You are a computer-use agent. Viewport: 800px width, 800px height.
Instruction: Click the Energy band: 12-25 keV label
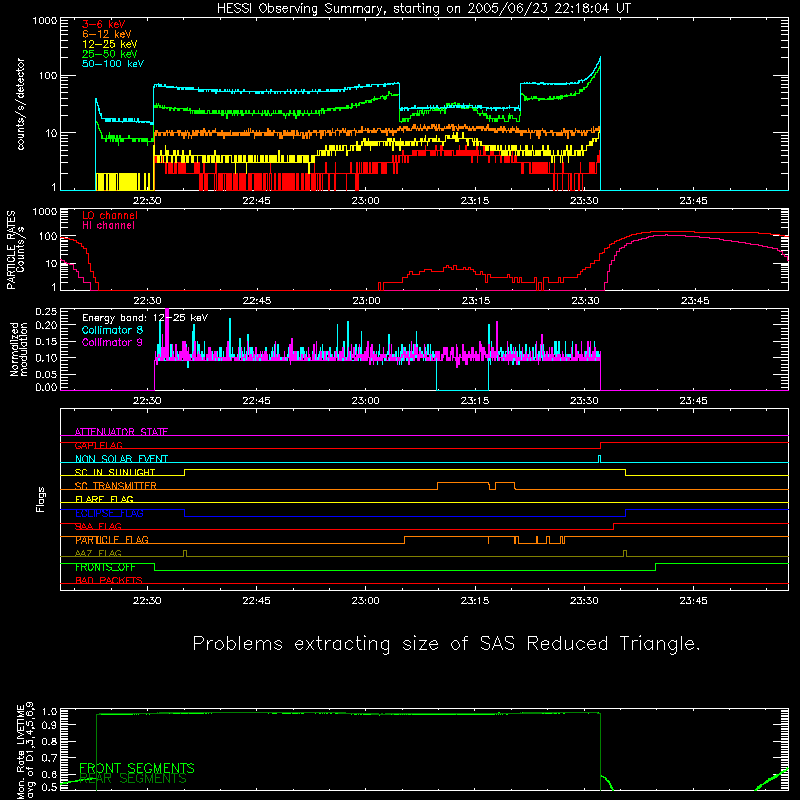click(x=145, y=318)
